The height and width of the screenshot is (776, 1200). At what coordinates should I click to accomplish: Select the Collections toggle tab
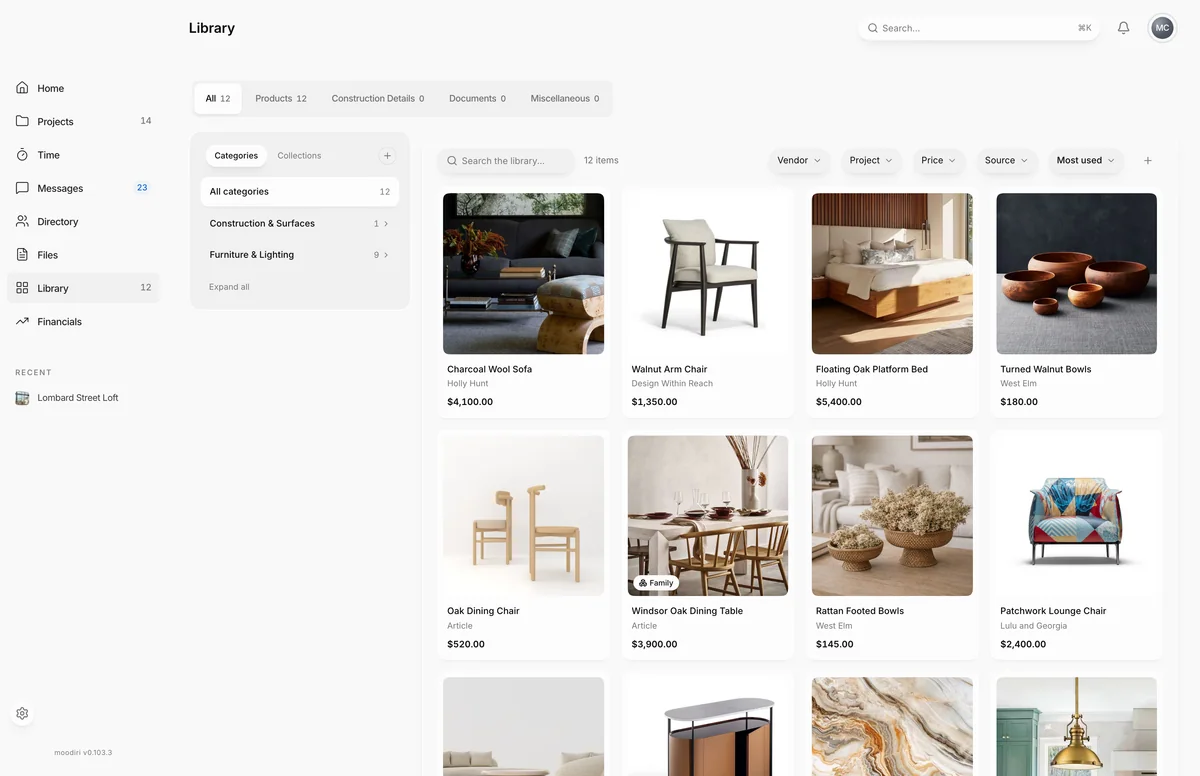tap(299, 155)
